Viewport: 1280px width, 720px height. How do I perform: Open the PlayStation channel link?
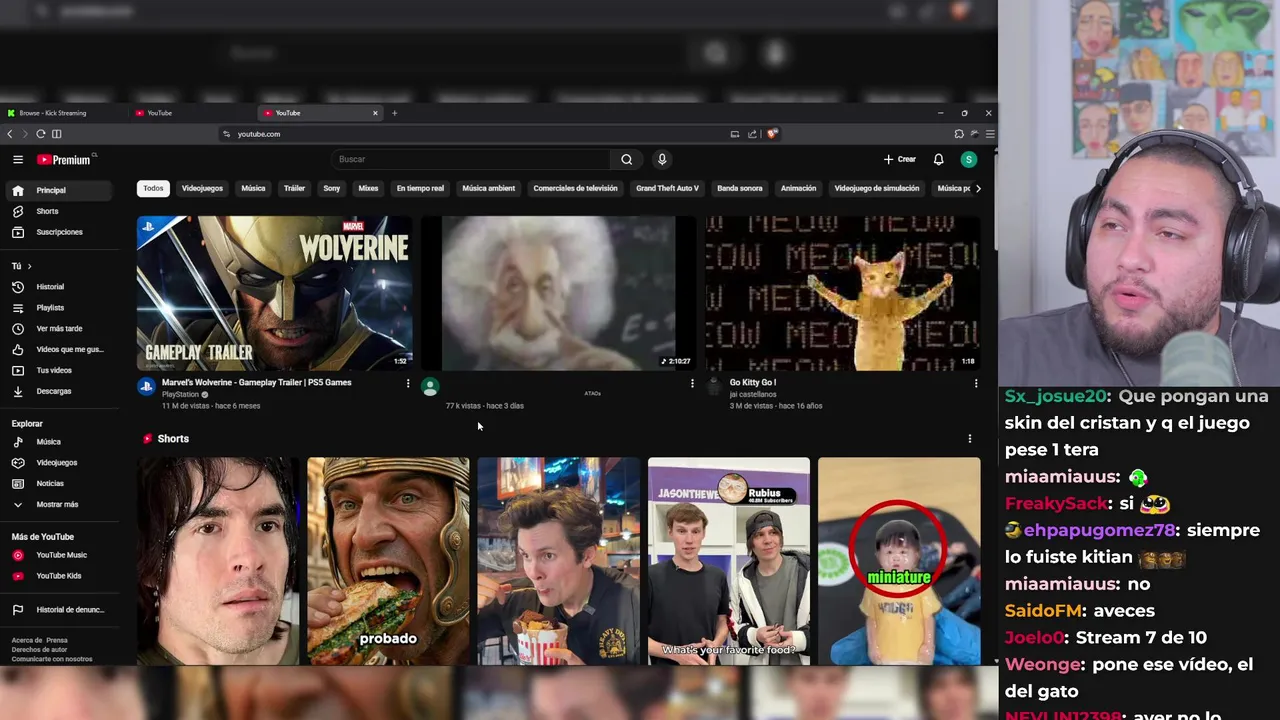pos(181,395)
